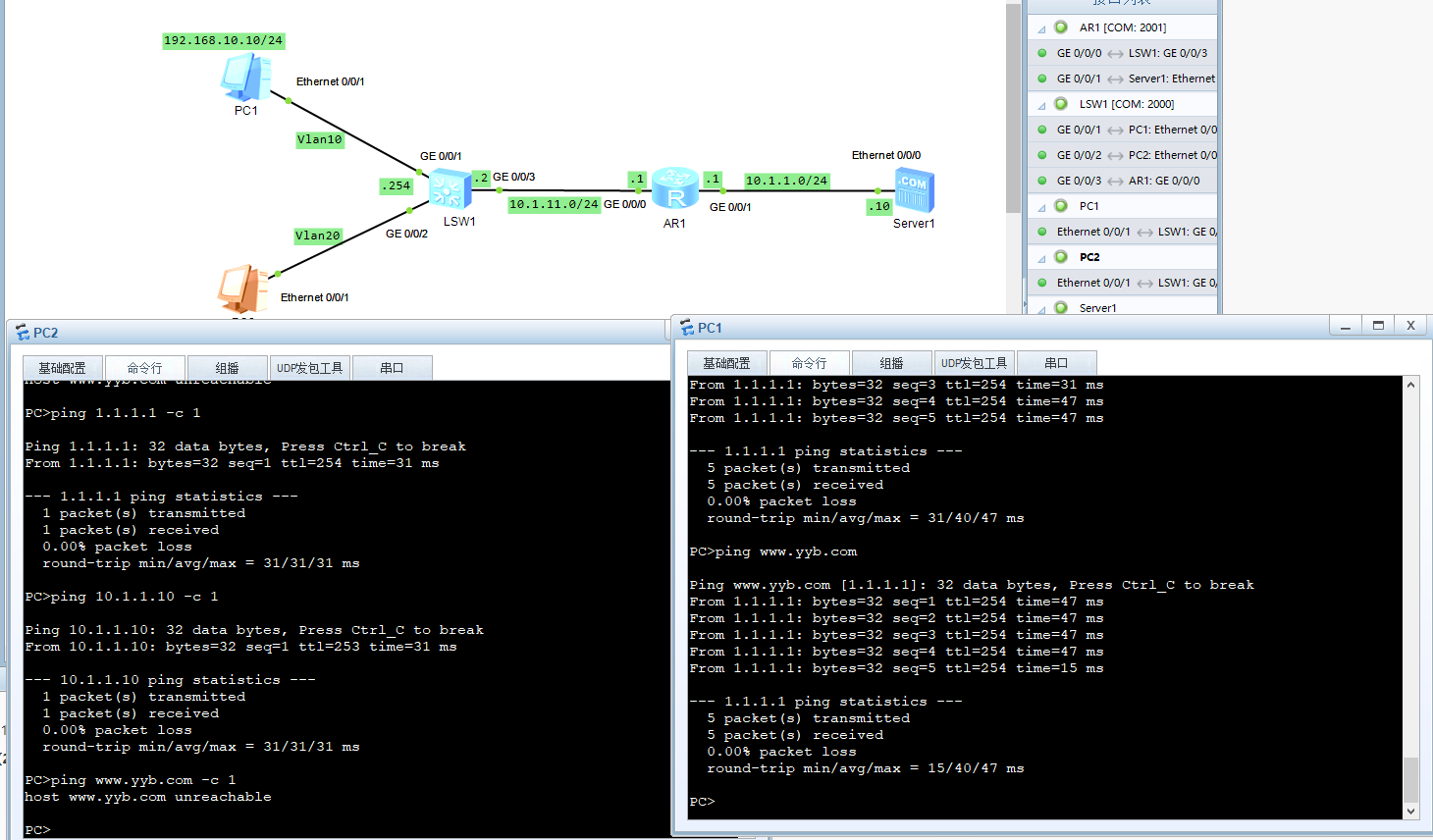The height and width of the screenshot is (840, 1433).
Task: Click LSW1 status indicator in interface list
Action: [1061, 104]
